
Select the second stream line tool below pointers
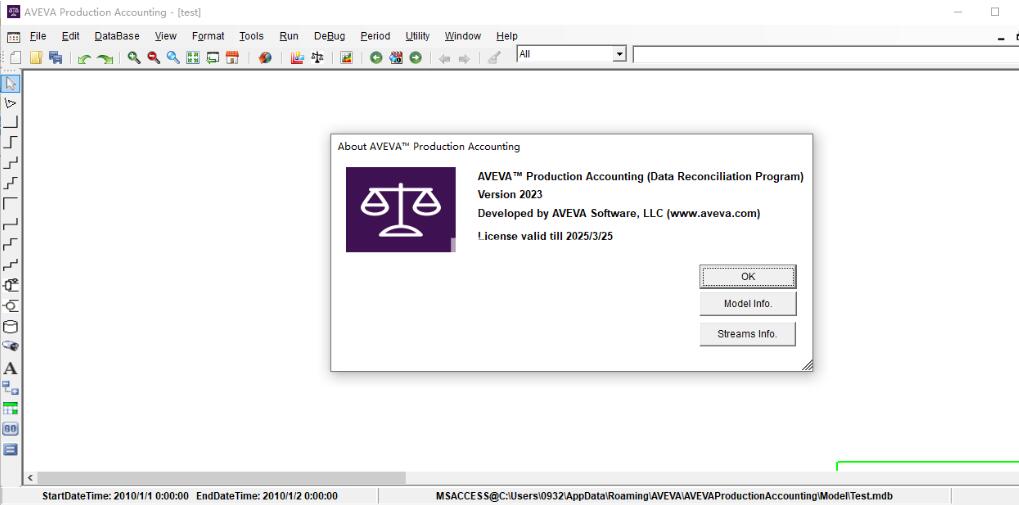click(10, 142)
